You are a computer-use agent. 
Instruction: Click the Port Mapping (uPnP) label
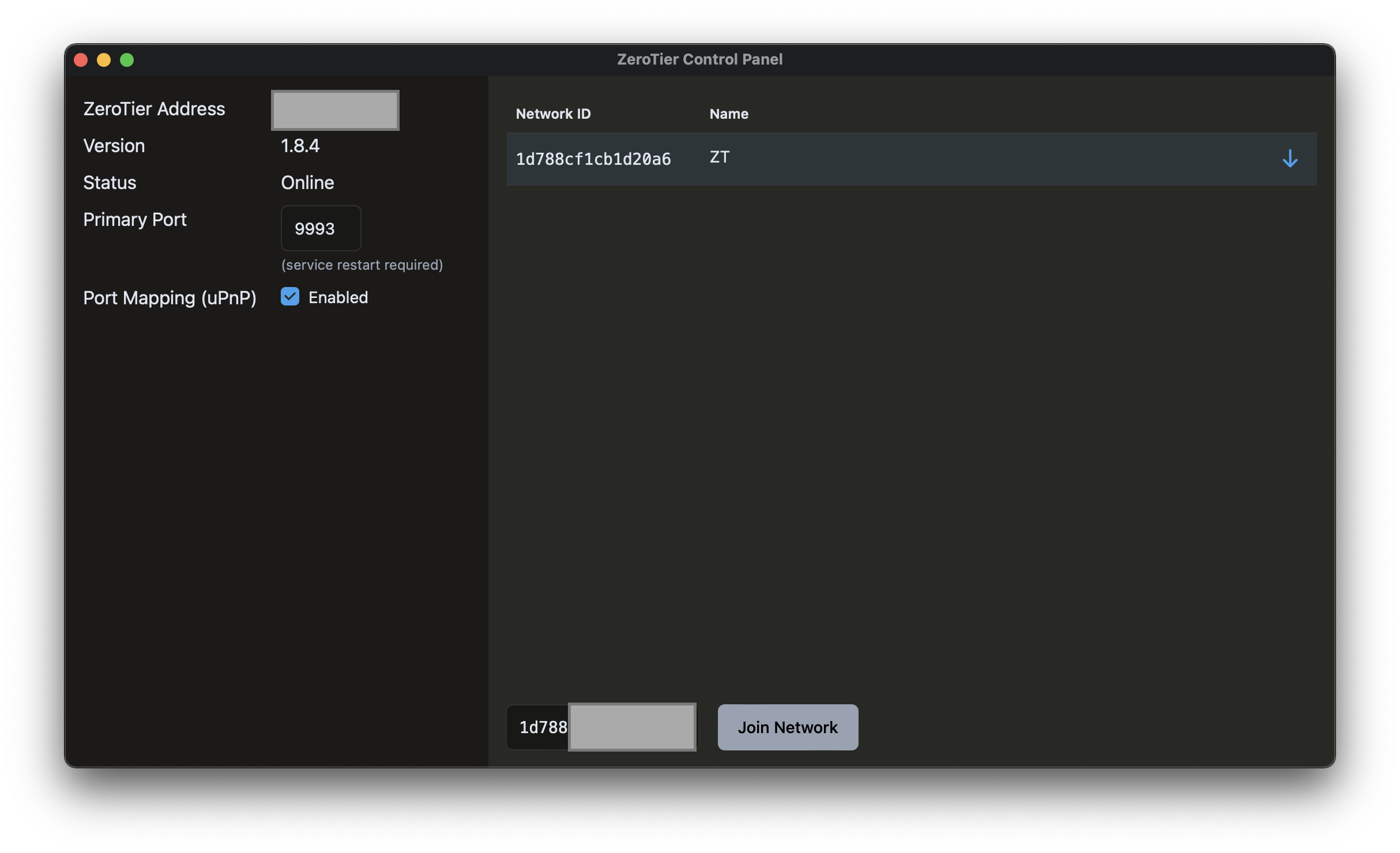[170, 298]
